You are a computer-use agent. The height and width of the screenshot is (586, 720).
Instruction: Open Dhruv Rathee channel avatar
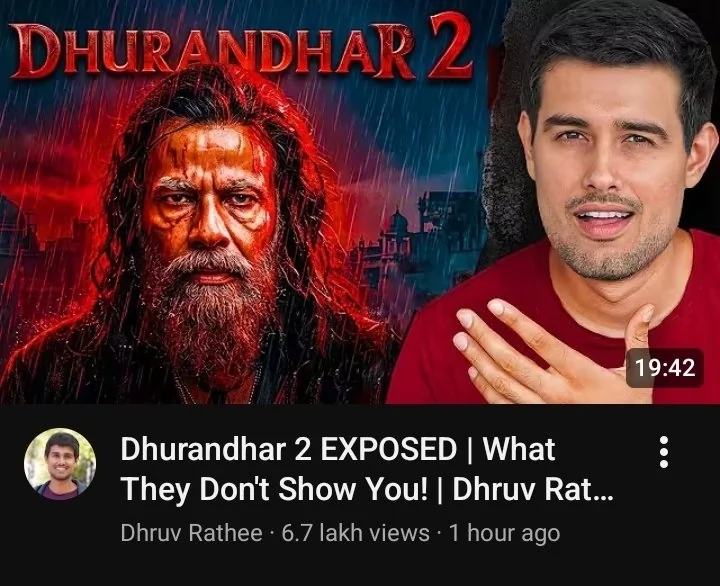tap(60, 464)
